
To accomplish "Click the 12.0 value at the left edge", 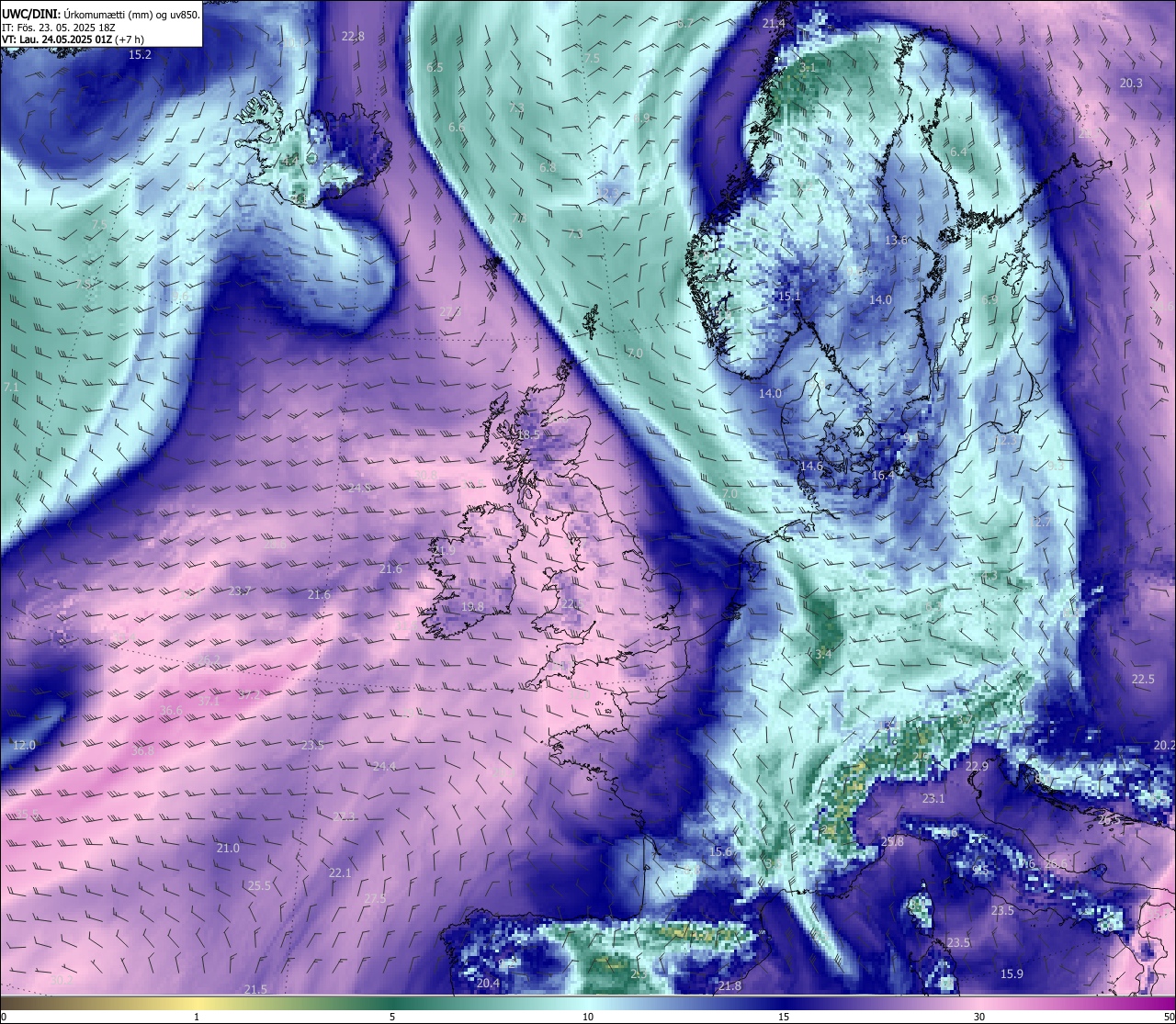I will (x=24, y=745).
